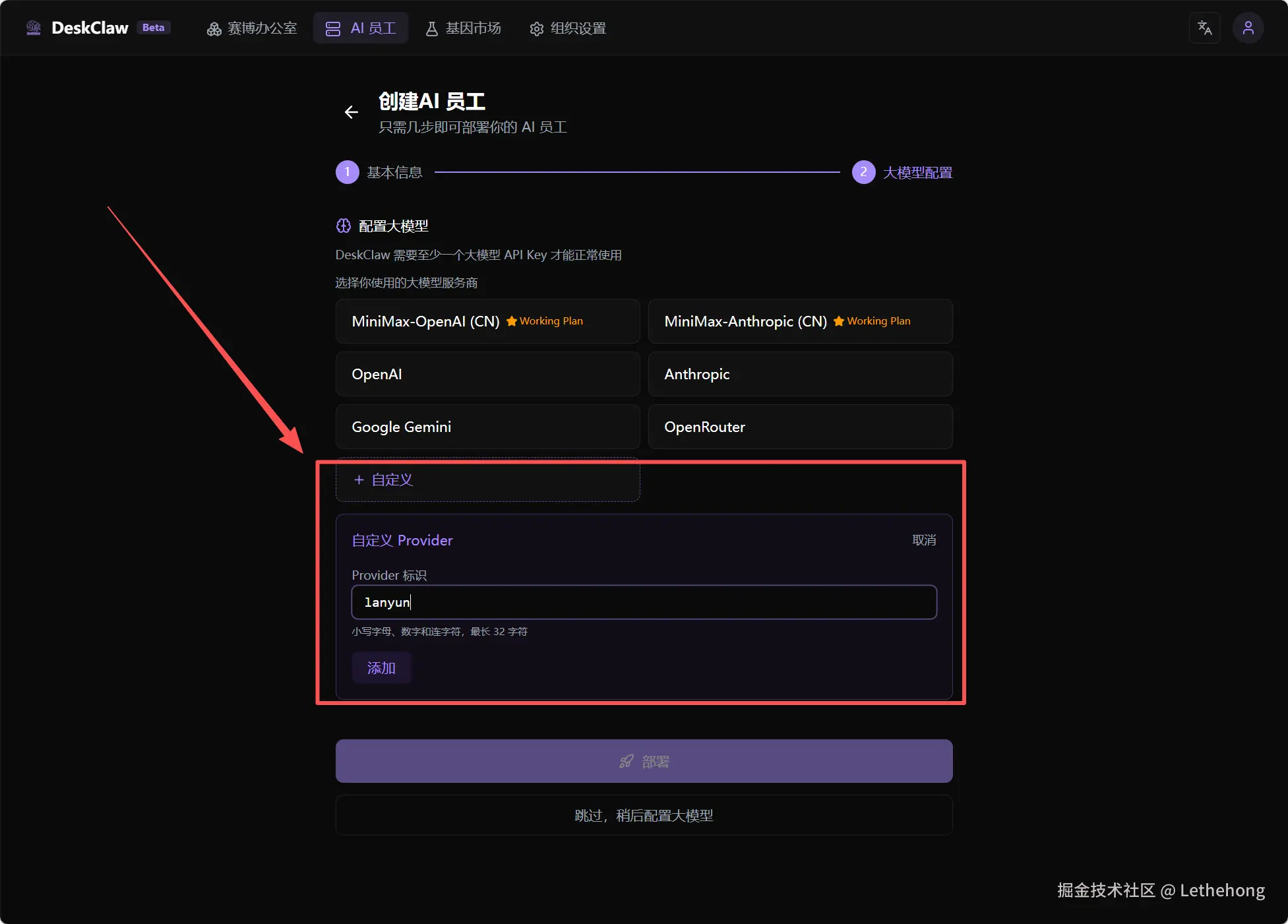Open the user profile avatar

[1248, 28]
